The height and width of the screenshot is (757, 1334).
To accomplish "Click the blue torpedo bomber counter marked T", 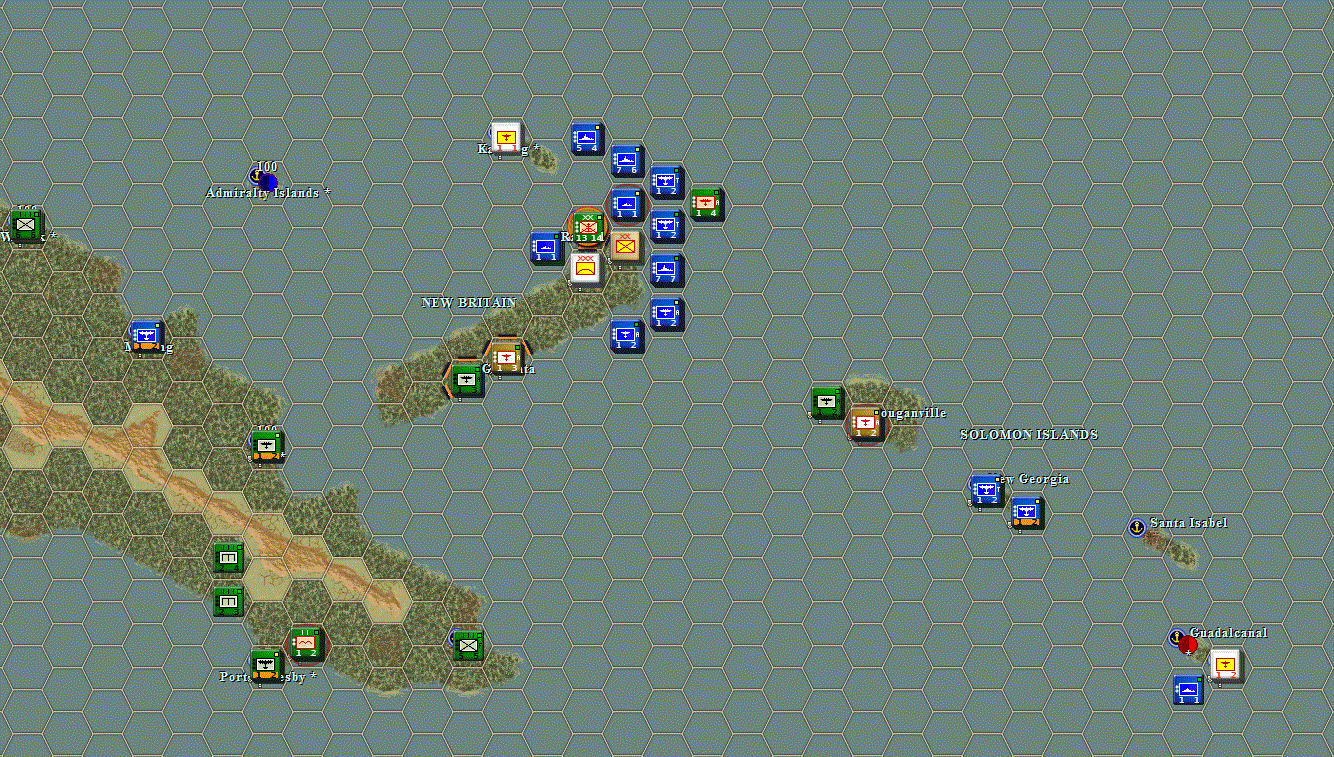I will point(666,181).
